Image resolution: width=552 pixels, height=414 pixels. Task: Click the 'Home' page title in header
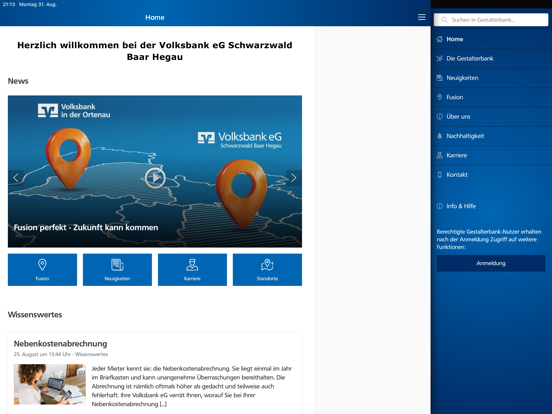(155, 17)
